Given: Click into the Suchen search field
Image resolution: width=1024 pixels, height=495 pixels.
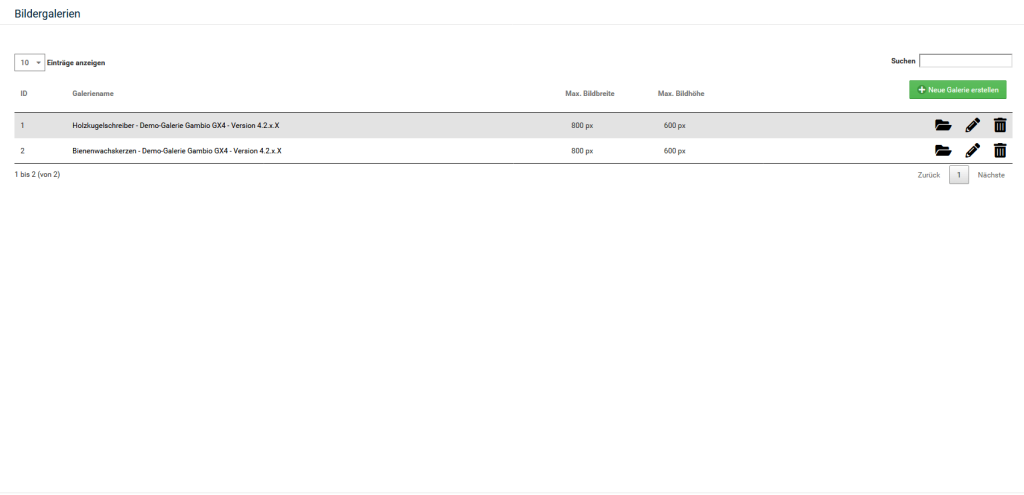Looking at the screenshot, I should (965, 61).
